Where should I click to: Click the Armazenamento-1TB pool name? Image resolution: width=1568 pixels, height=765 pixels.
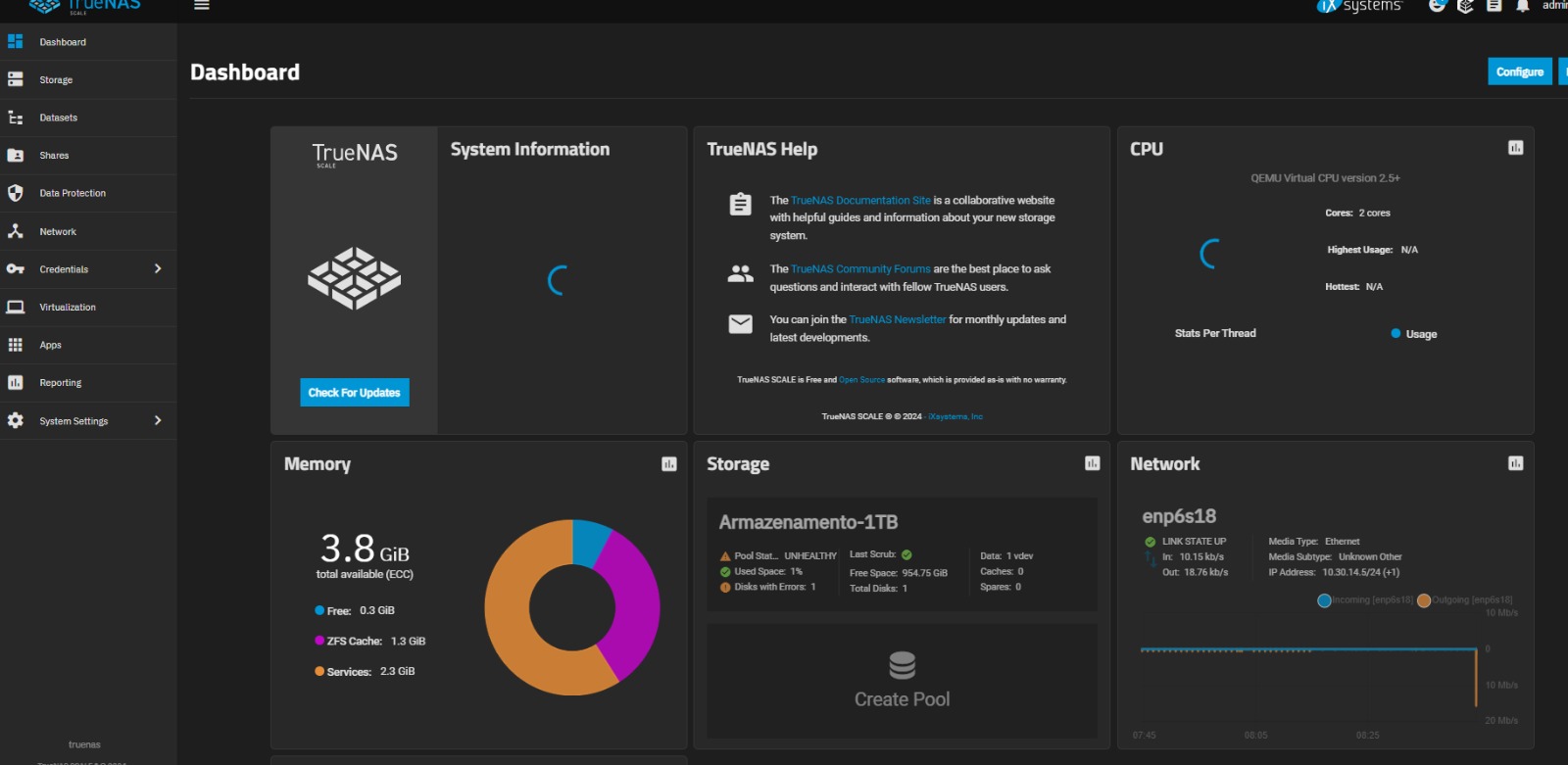pyautogui.click(x=808, y=522)
